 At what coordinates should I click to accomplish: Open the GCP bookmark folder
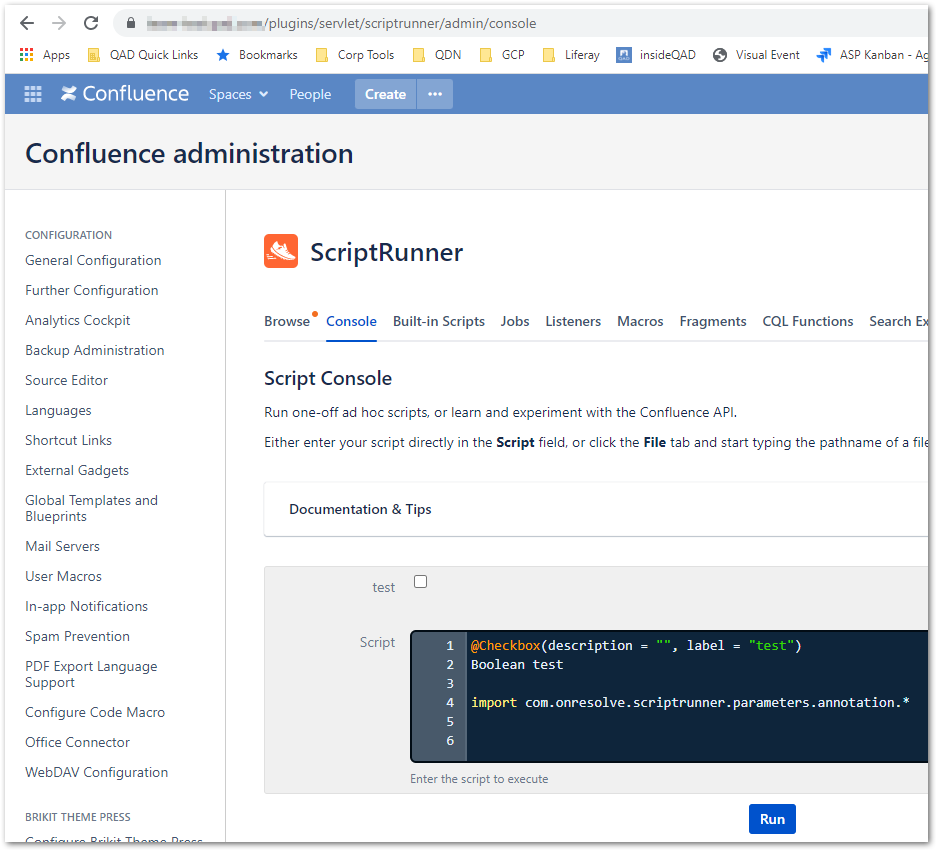tap(503, 55)
